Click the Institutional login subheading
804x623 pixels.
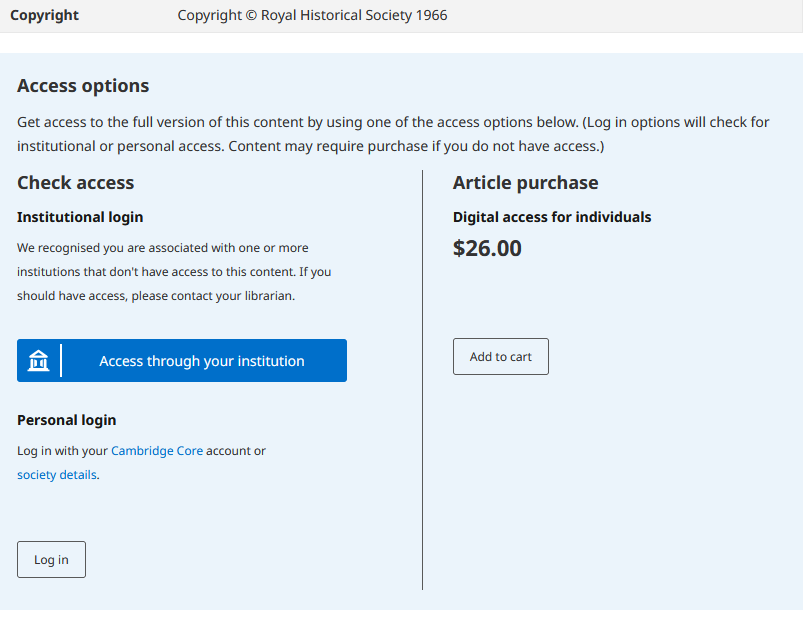[80, 217]
